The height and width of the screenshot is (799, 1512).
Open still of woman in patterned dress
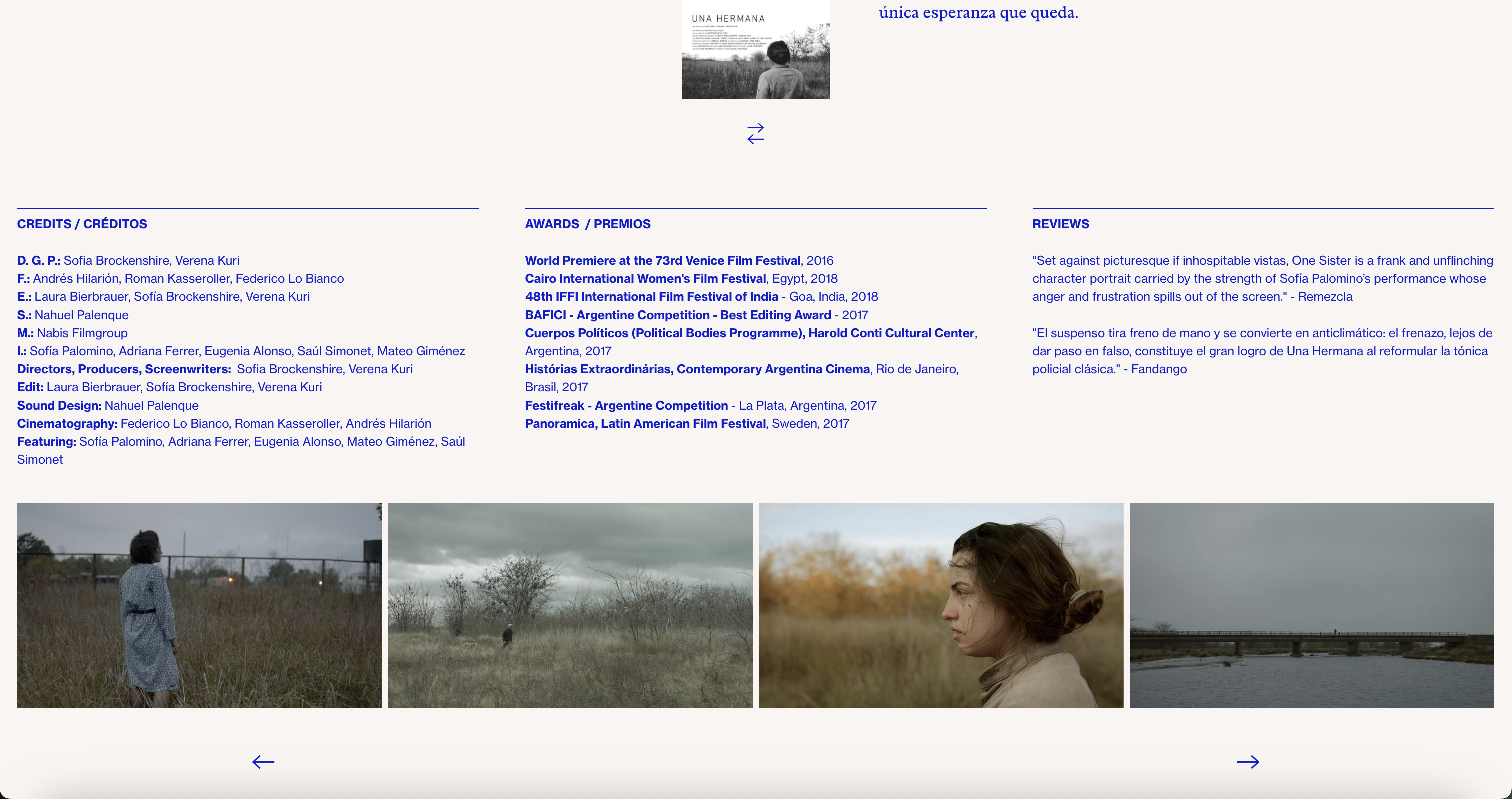tap(199, 605)
